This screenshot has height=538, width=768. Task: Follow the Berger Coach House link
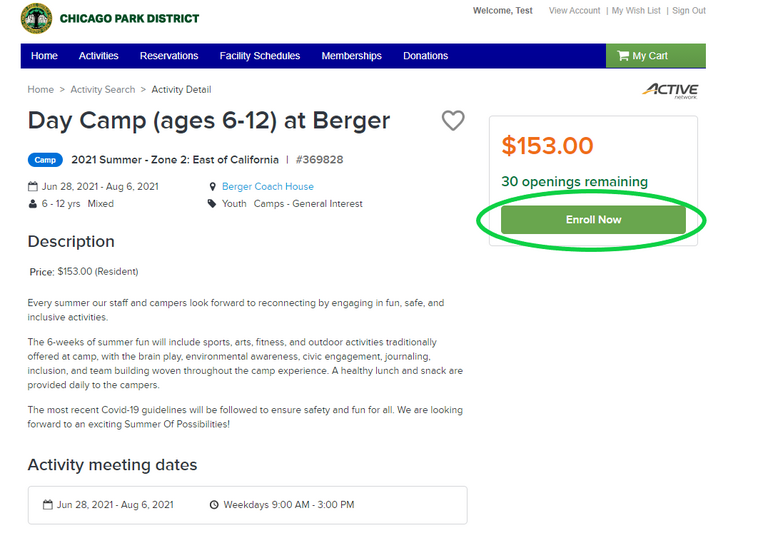[267, 187]
